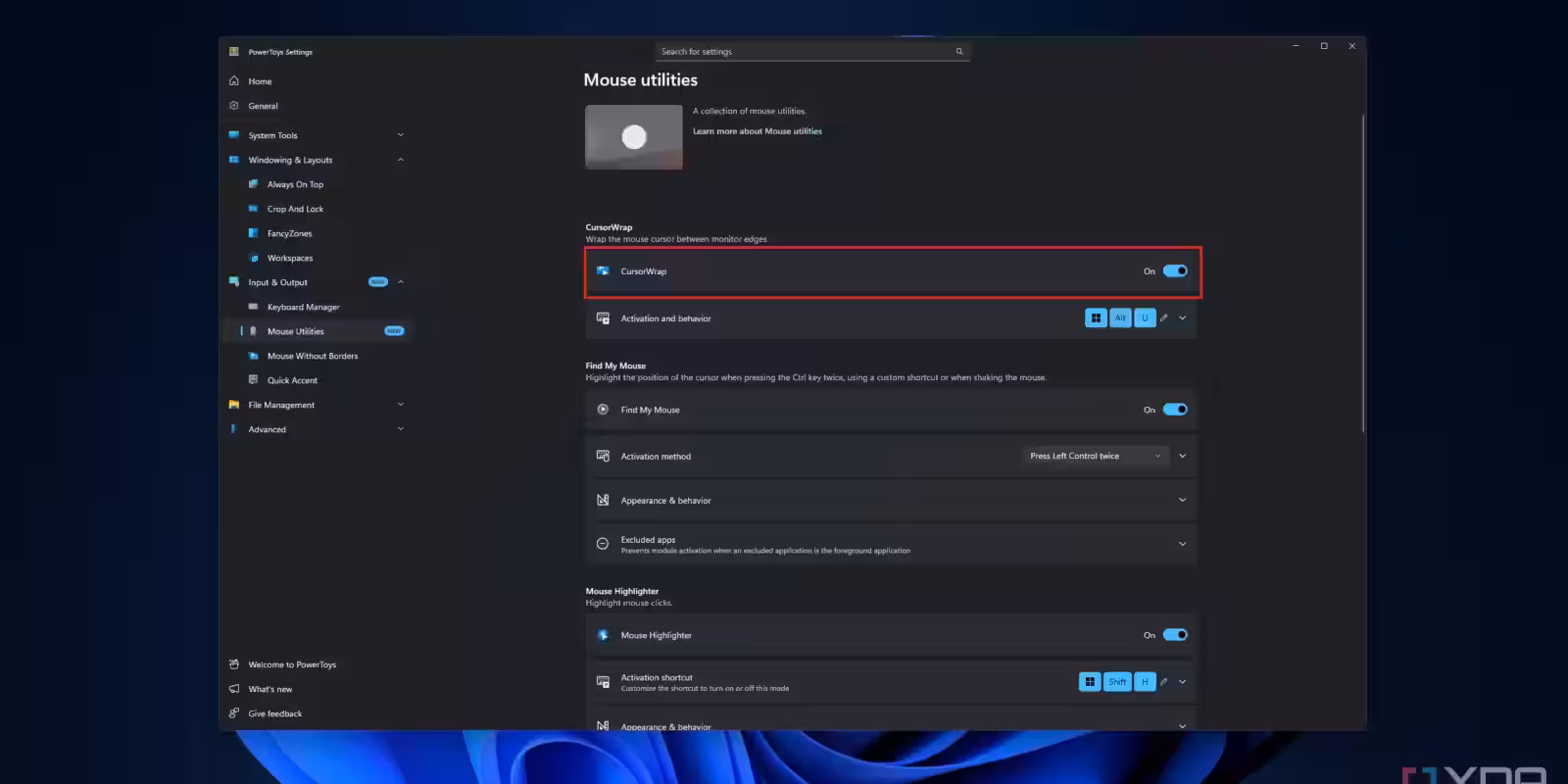This screenshot has width=1568, height=784.
Task: Click the Quick Accent icon
Action: pos(254,380)
